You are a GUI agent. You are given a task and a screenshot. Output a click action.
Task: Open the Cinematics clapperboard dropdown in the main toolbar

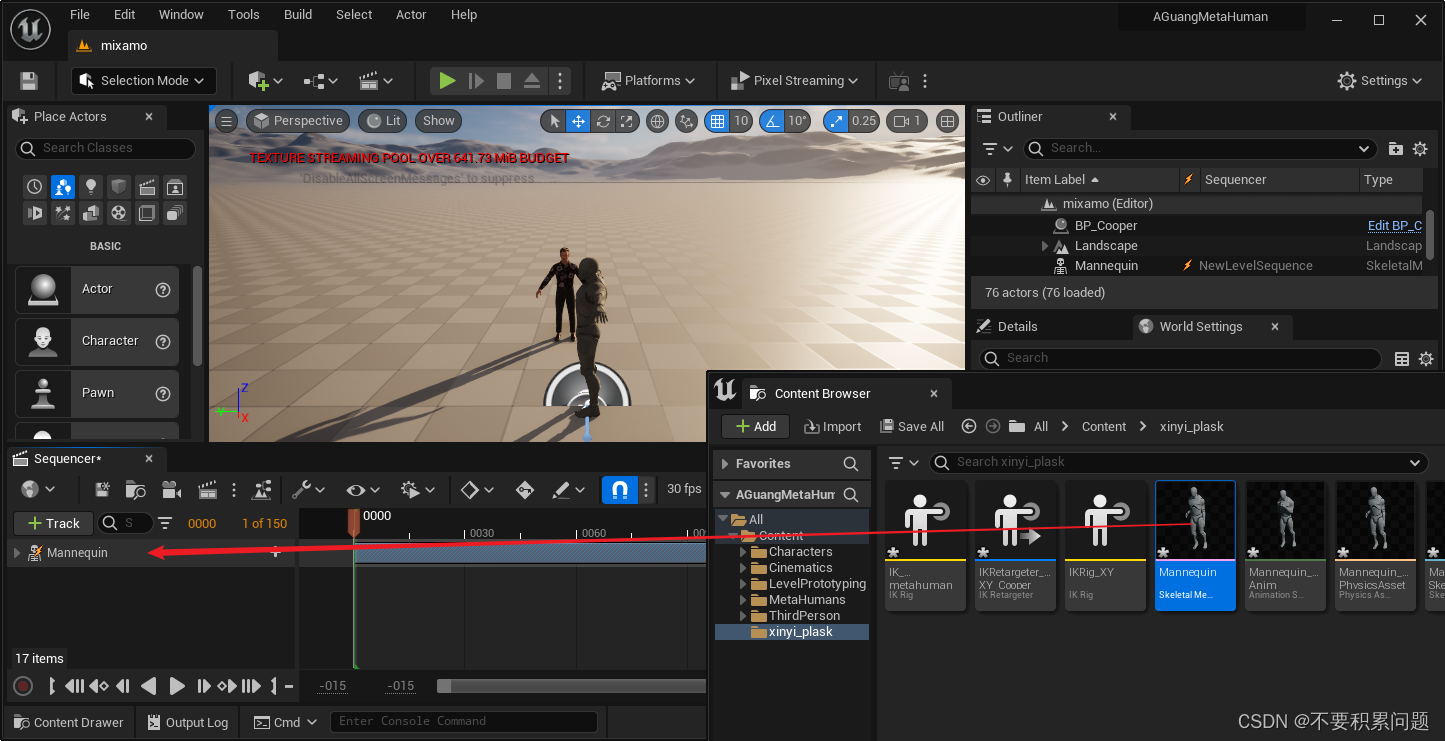click(376, 81)
